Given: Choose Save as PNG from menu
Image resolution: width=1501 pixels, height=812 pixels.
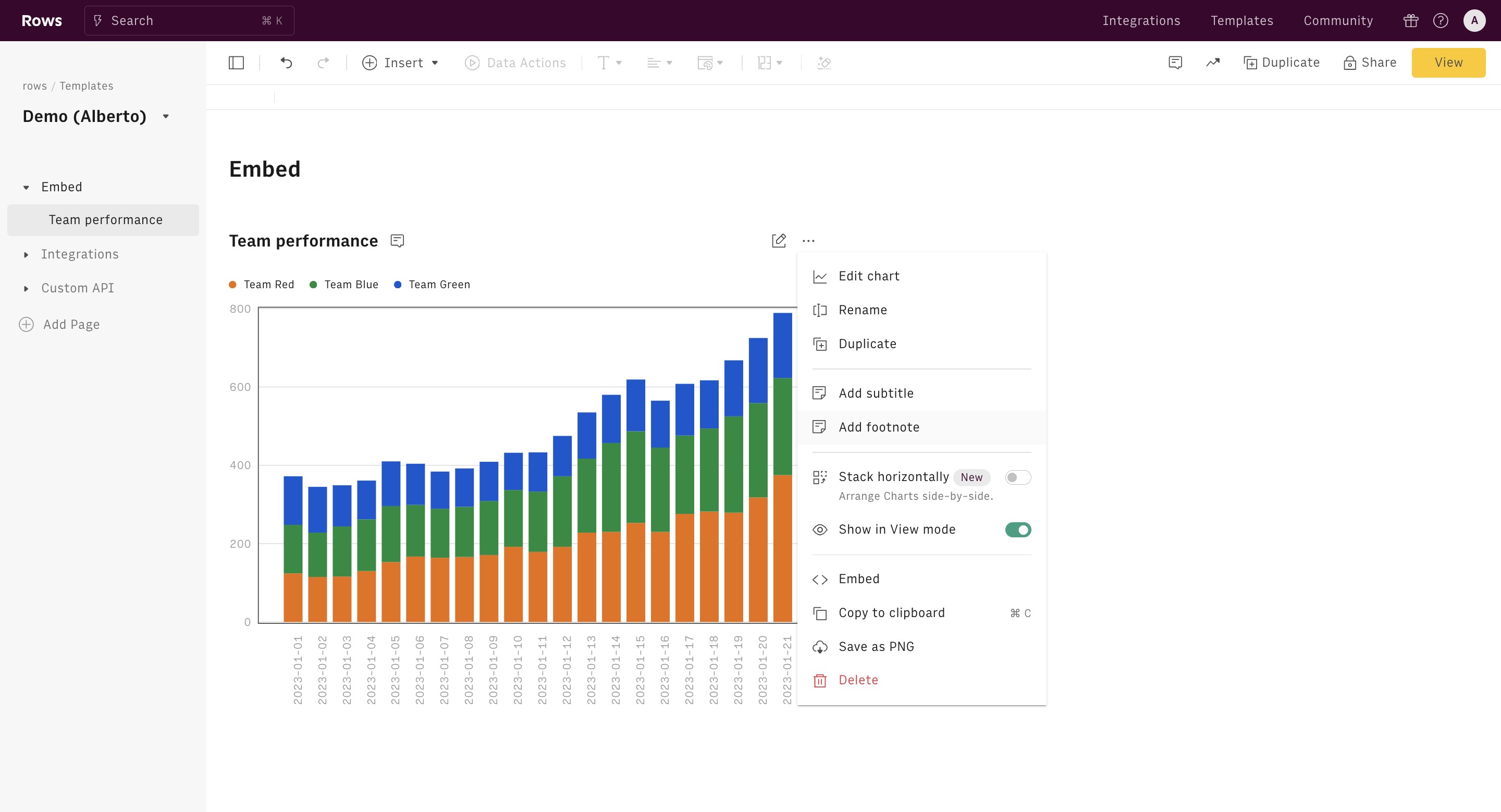Looking at the screenshot, I should (876, 647).
